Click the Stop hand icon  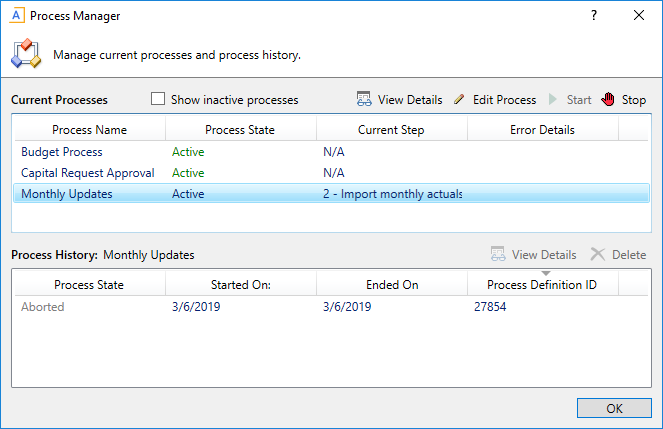coord(609,100)
